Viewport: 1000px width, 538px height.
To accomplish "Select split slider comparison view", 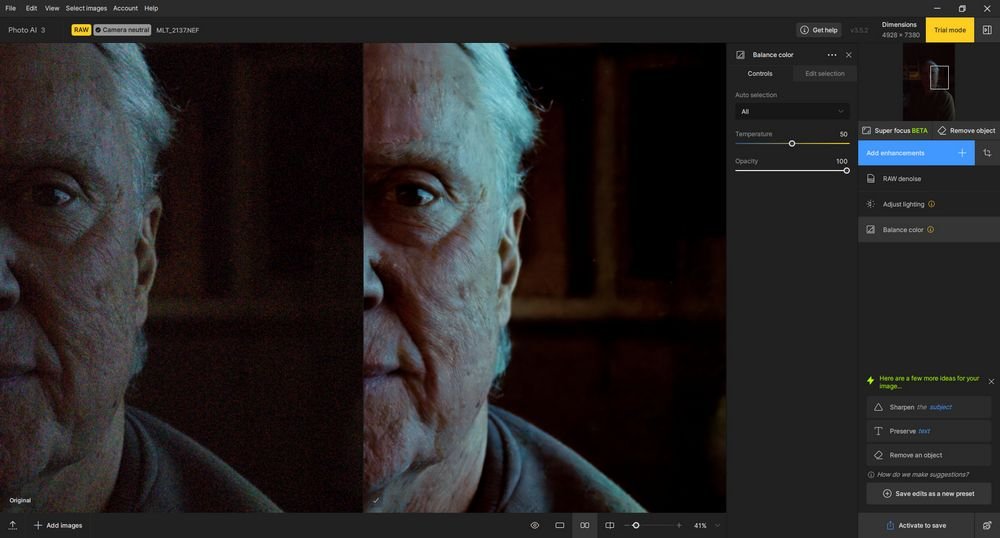I will [x=609, y=525].
